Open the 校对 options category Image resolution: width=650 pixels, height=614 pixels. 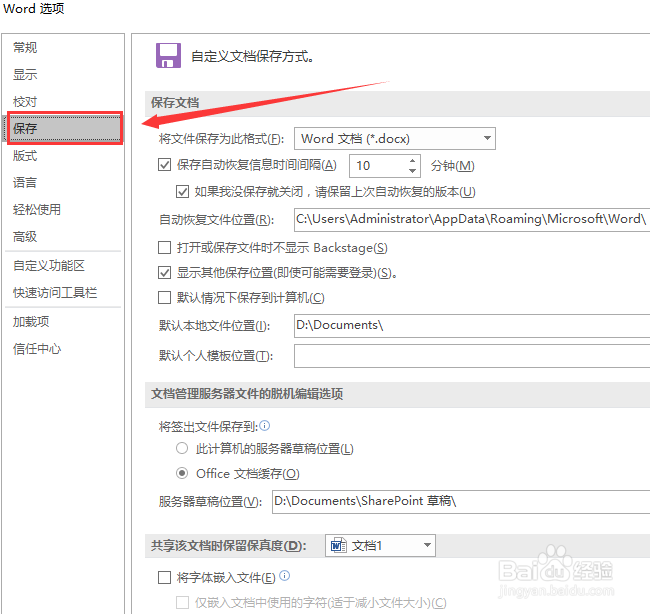tap(25, 102)
